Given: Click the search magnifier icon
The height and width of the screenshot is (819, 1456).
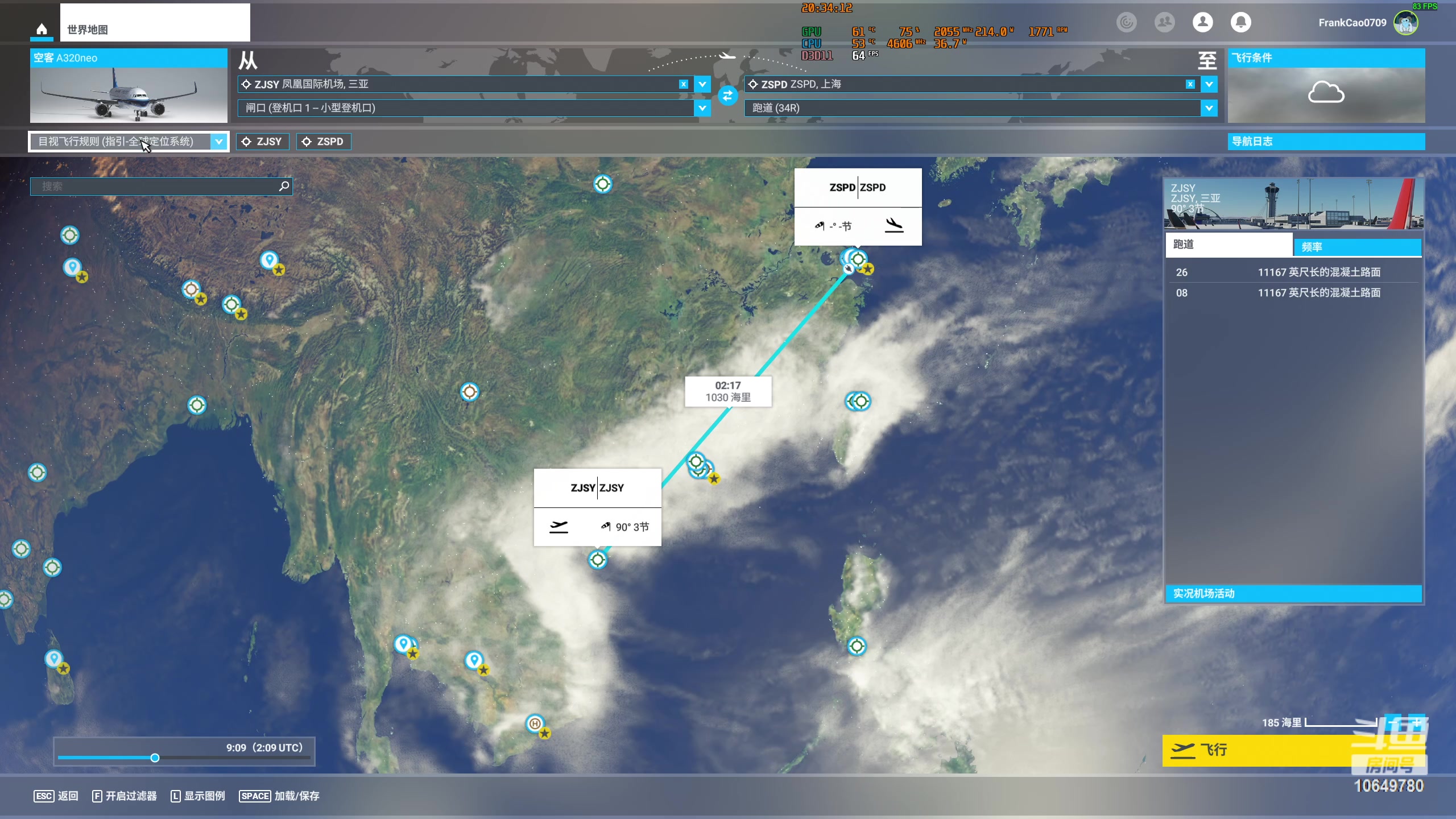Looking at the screenshot, I should pos(284,186).
